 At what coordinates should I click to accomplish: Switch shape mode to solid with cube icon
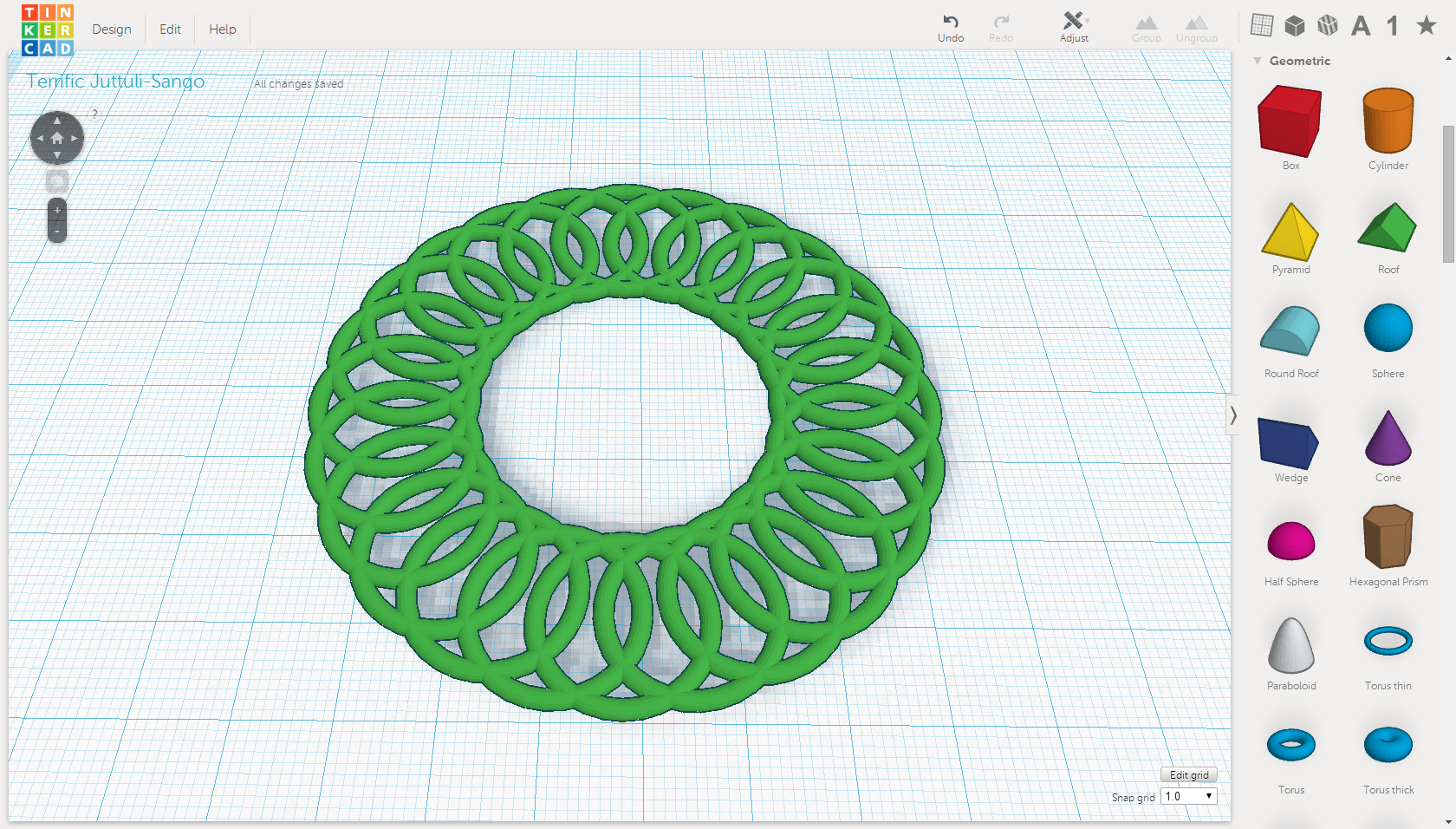[1294, 25]
